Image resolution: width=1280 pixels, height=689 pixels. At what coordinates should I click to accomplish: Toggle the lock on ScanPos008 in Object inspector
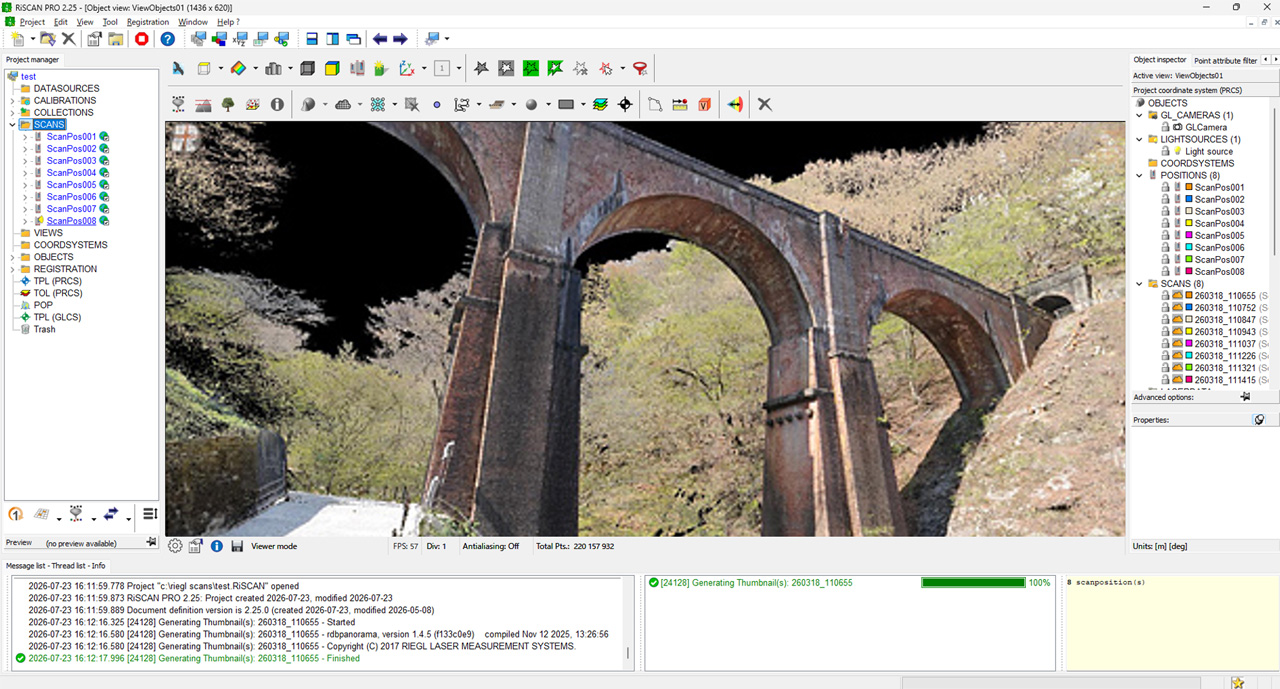pyautogui.click(x=1166, y=271)
